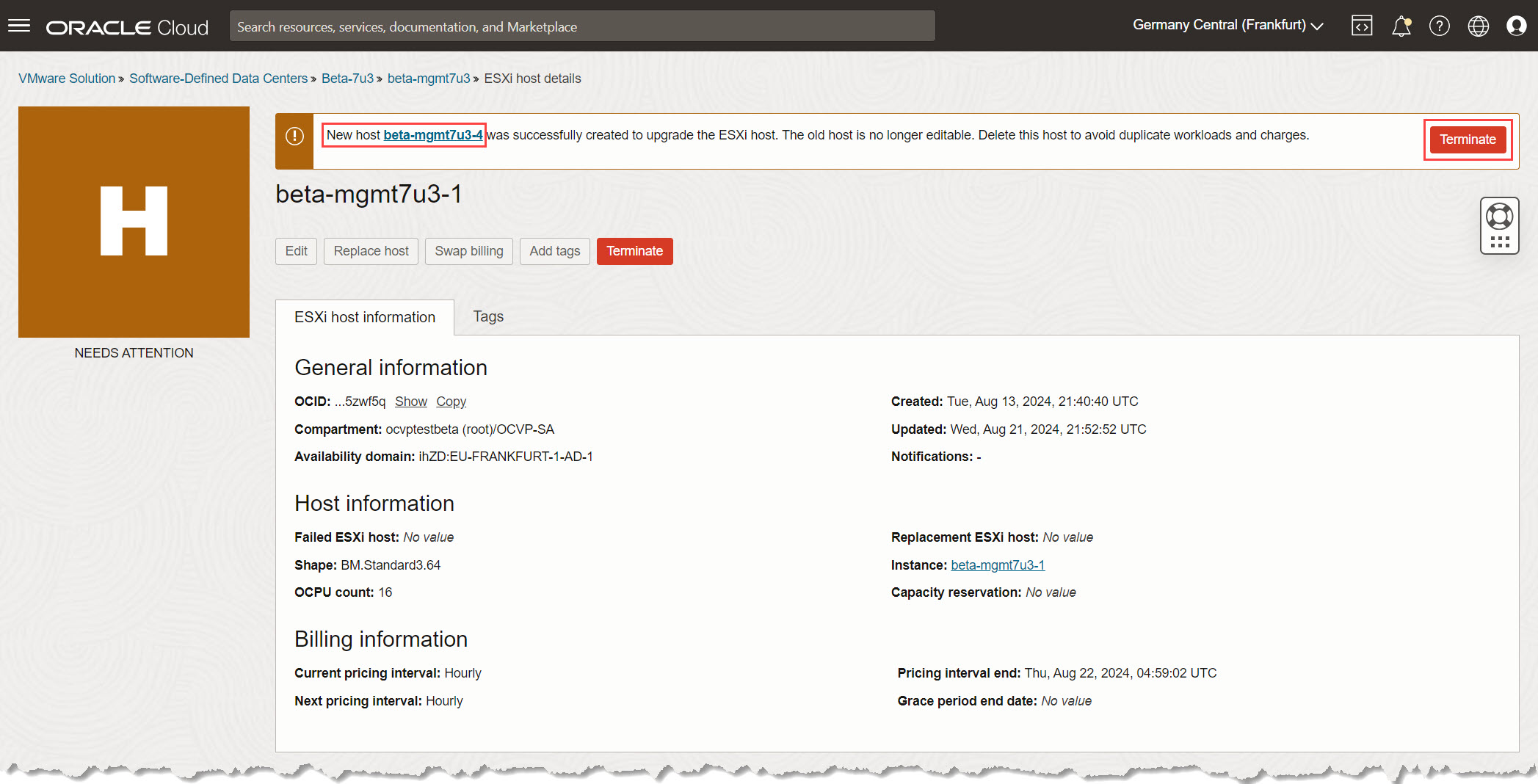Open the notifications bell

(1401, 26)
